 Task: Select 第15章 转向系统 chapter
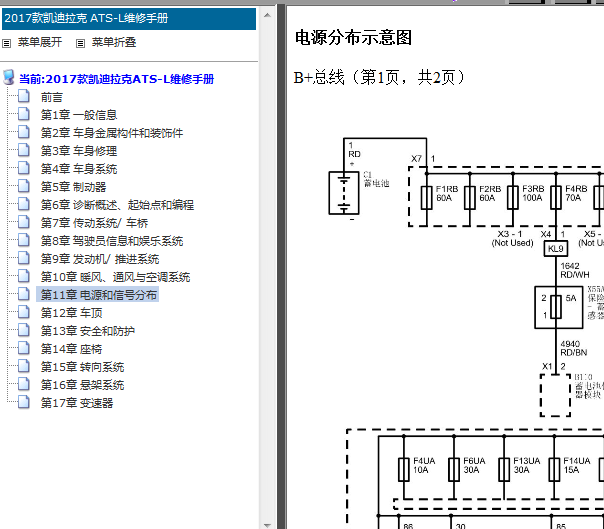coord(82,367)
